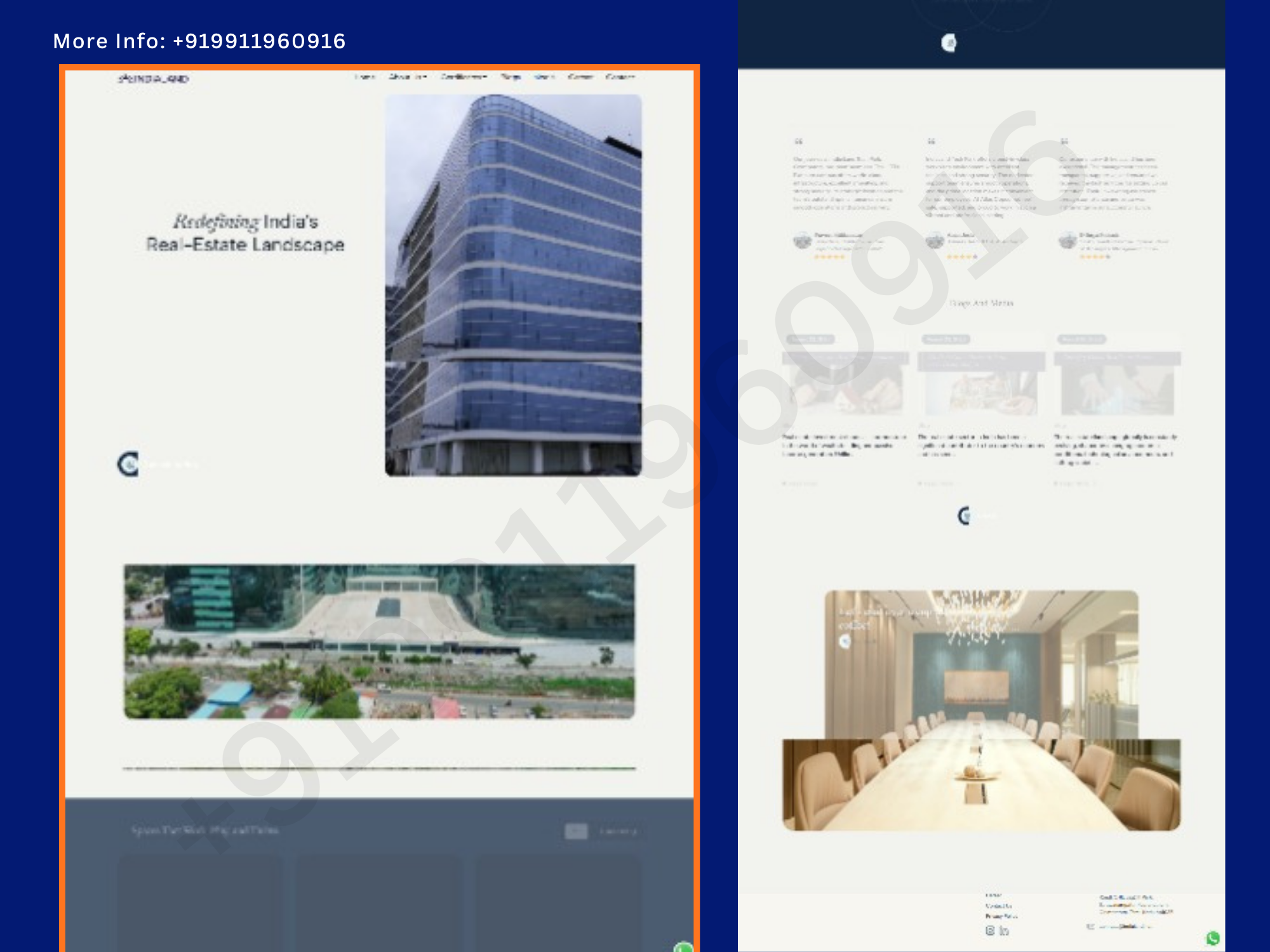The height and width of the screenshot is (952, 1270).
Task: Click the India Land logo in the header
Action: (x=152, y=77)
